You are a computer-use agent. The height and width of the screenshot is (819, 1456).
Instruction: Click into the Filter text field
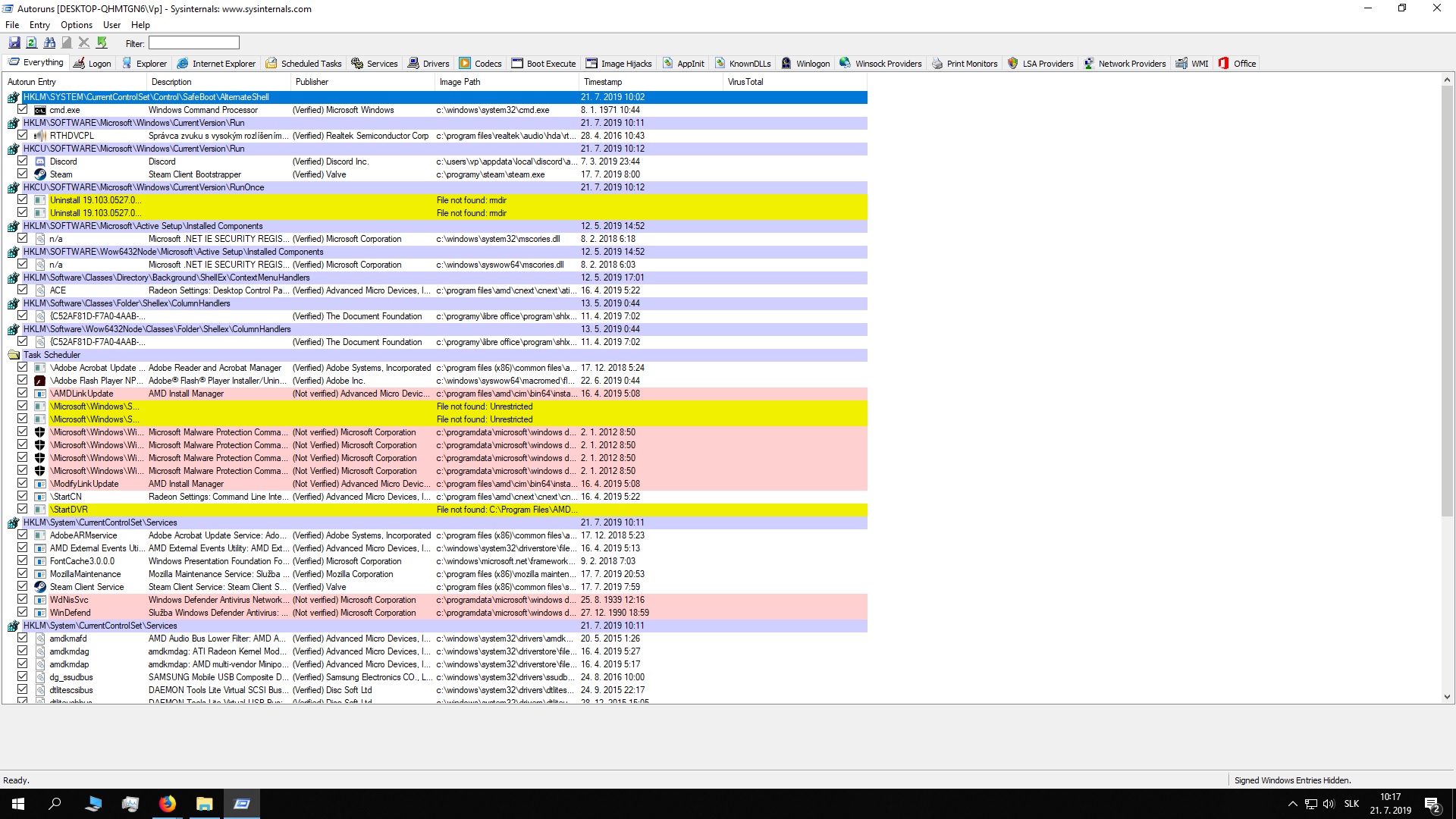click(194, 43)
